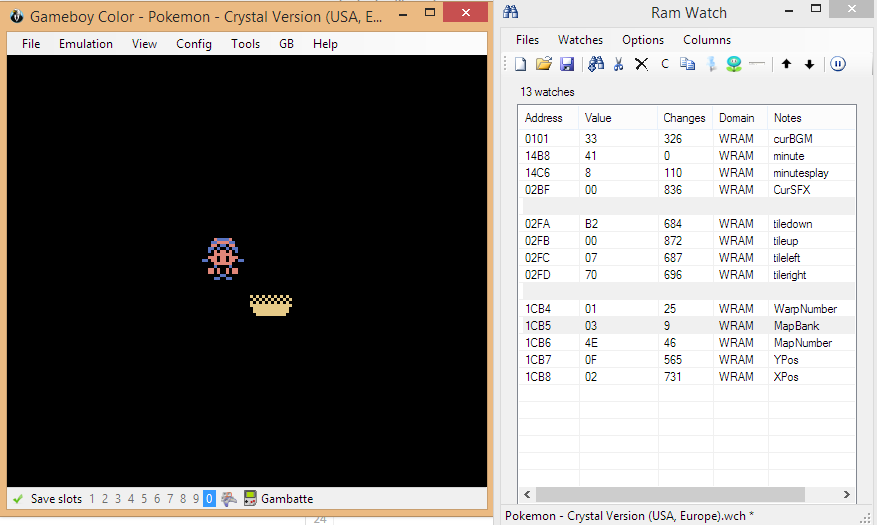Screen dimensions: 877x525
Task: Expand the Options menu in Ram Watch
Action: coord(643,40)
